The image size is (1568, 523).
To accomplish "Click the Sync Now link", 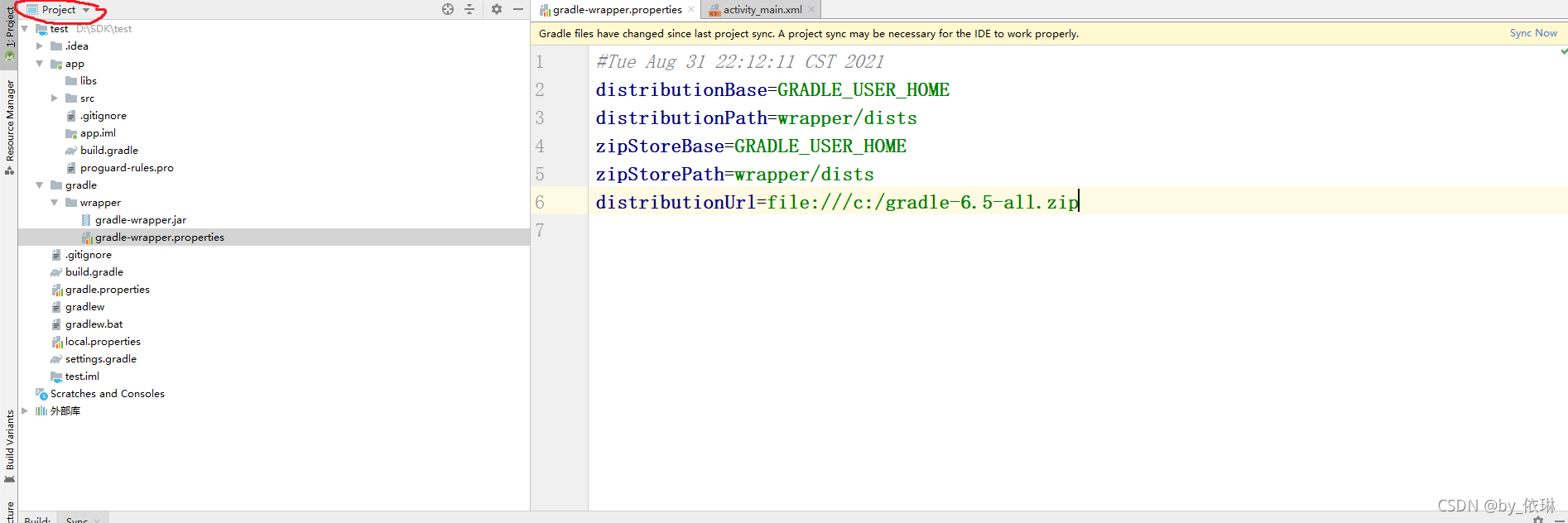I will point(1533,33).
